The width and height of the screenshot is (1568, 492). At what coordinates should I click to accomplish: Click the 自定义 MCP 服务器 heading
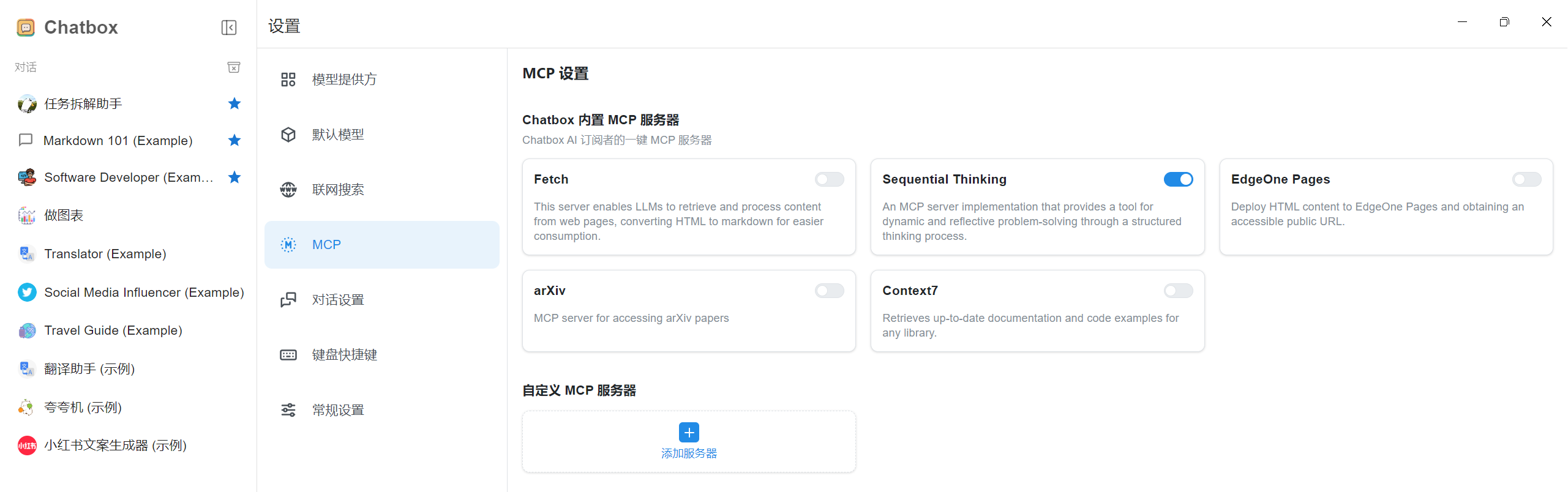point(579,390)
